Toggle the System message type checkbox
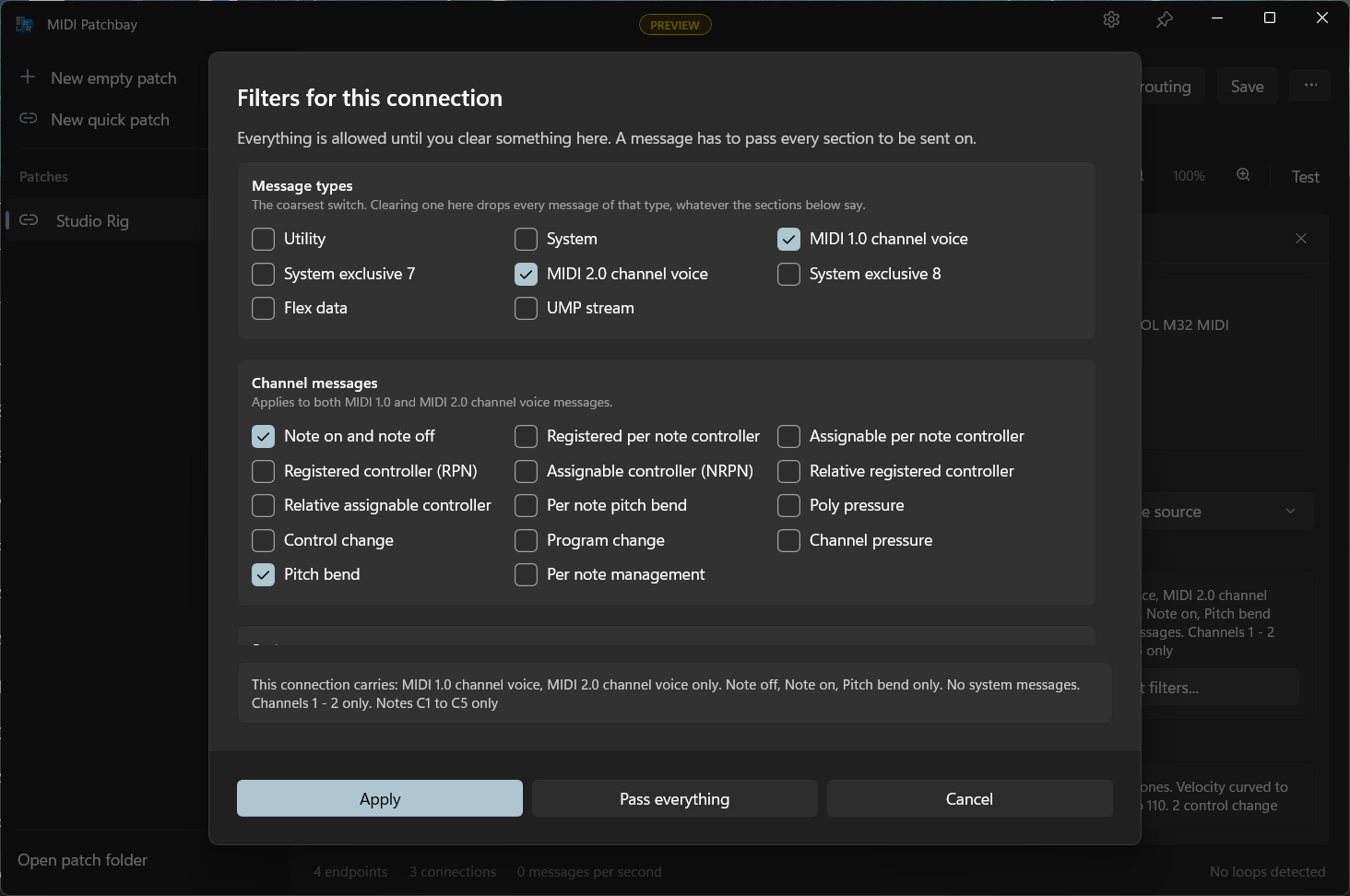Screen dimensions: 1350x896 [x=527, y=239]
